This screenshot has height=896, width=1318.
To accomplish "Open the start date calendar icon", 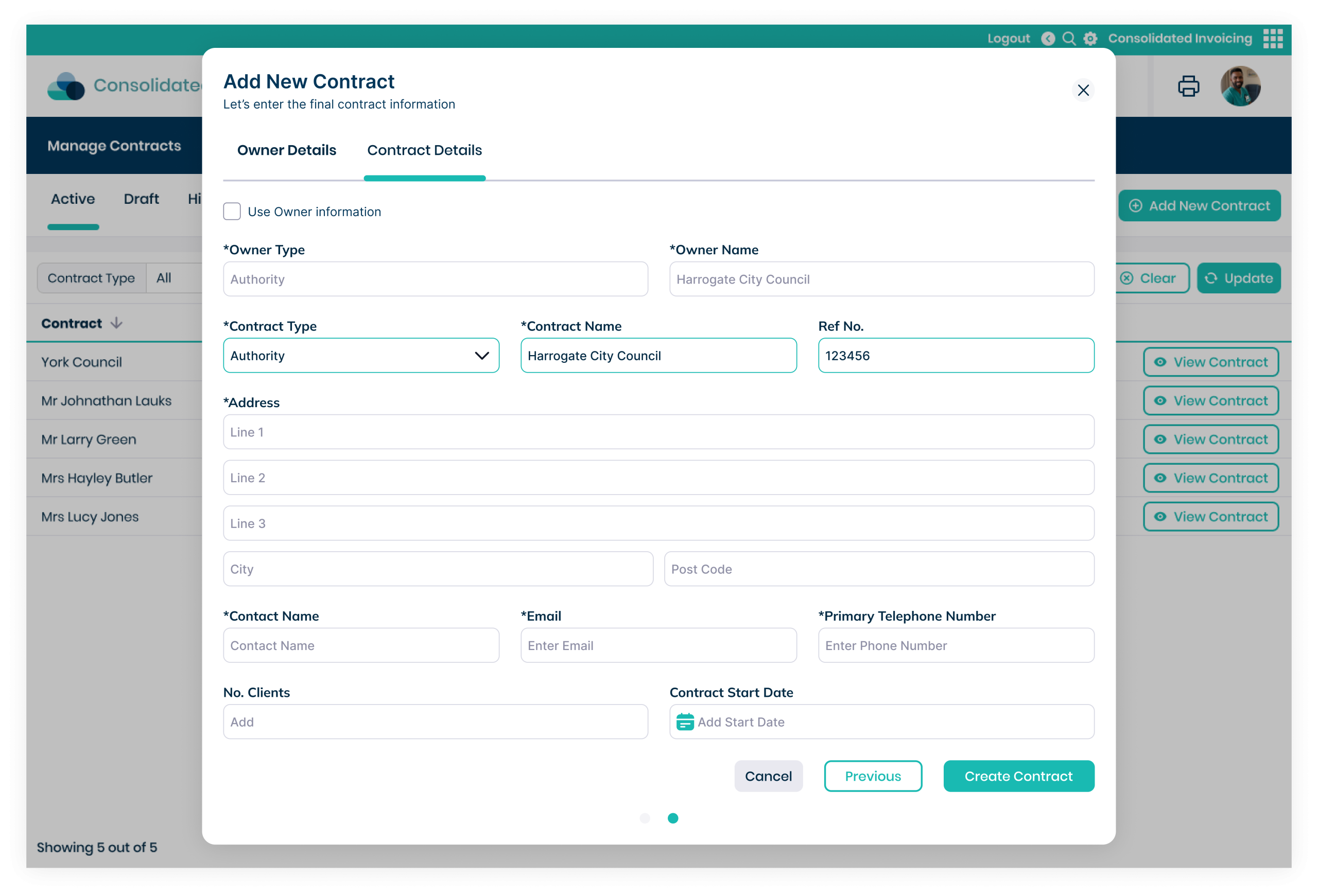I will [685, 722].
